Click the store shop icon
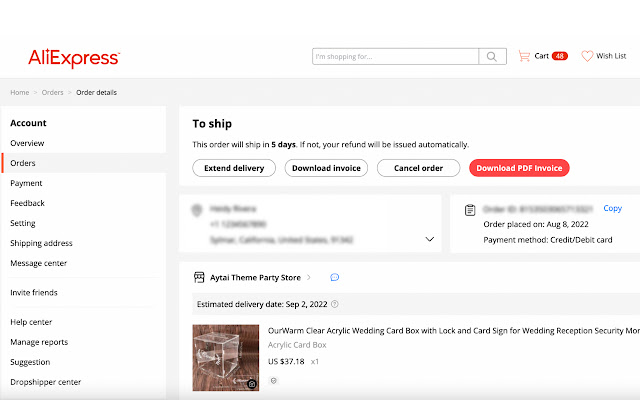This screenshot has height=400, width=640. coord(199,278)
